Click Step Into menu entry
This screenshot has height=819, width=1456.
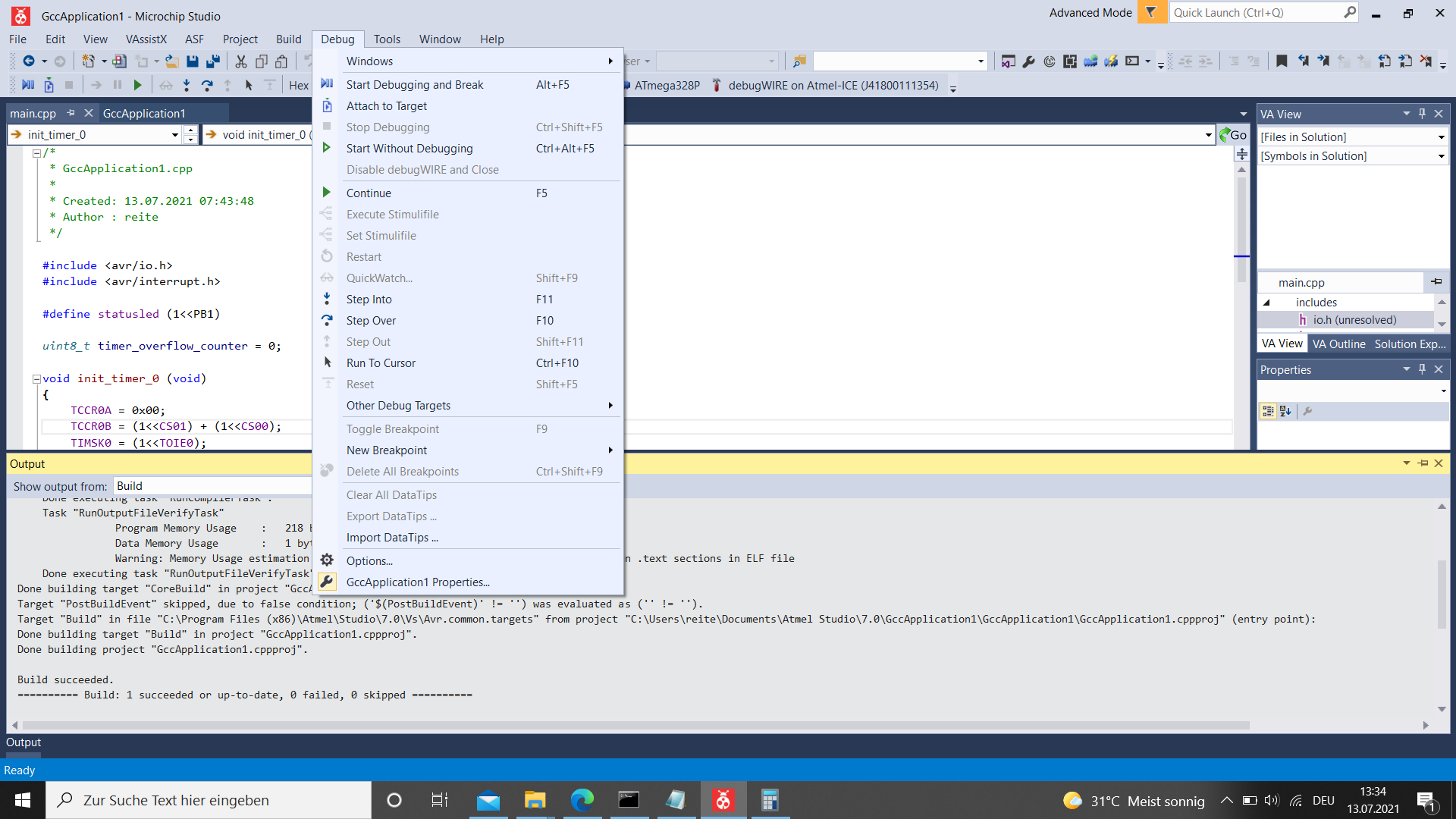(480, 299)
